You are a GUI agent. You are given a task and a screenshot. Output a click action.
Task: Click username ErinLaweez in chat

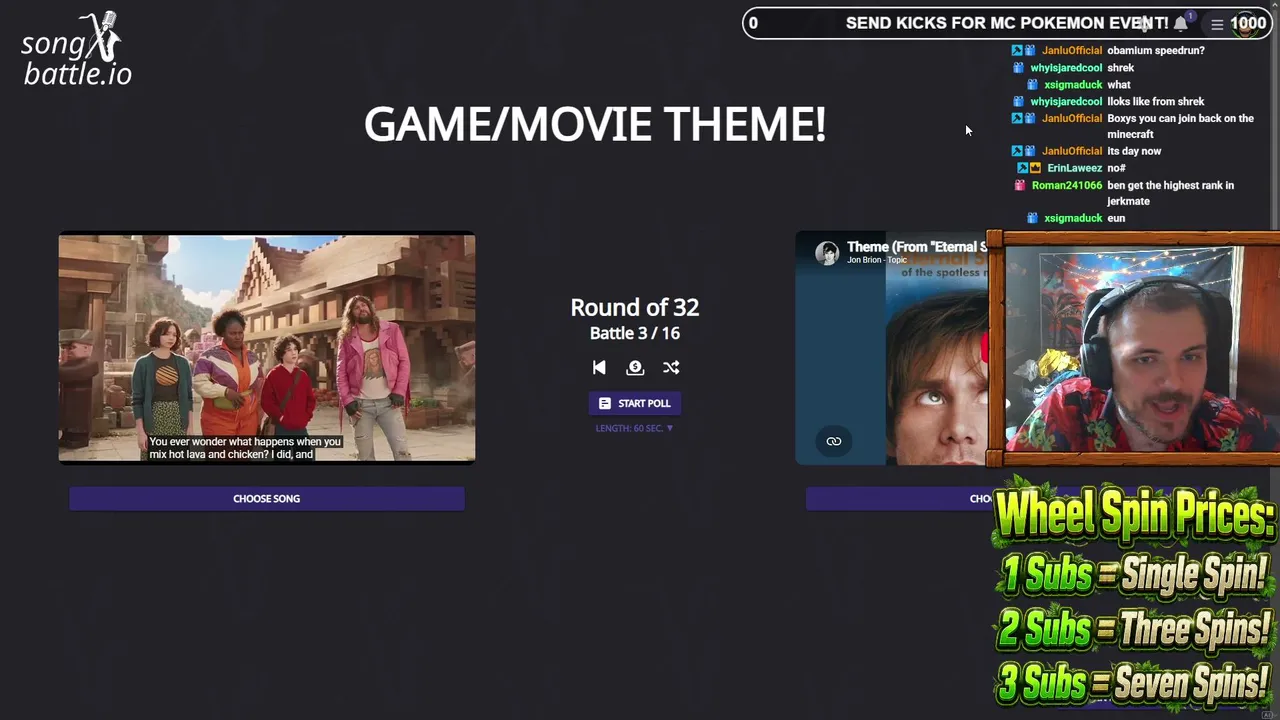[1074, 168]
